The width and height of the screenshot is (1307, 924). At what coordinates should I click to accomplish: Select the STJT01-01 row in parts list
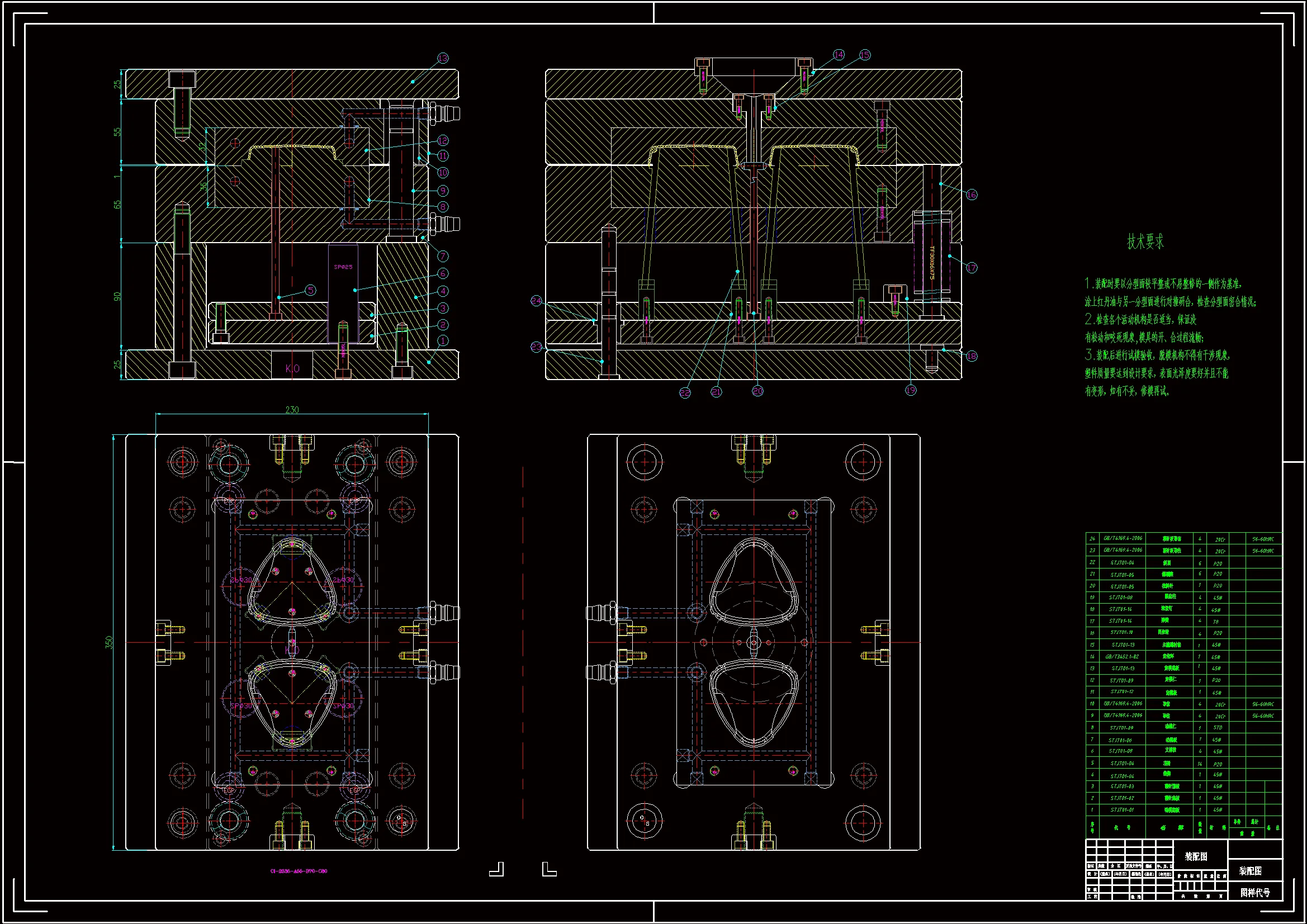click(1121, 809)
